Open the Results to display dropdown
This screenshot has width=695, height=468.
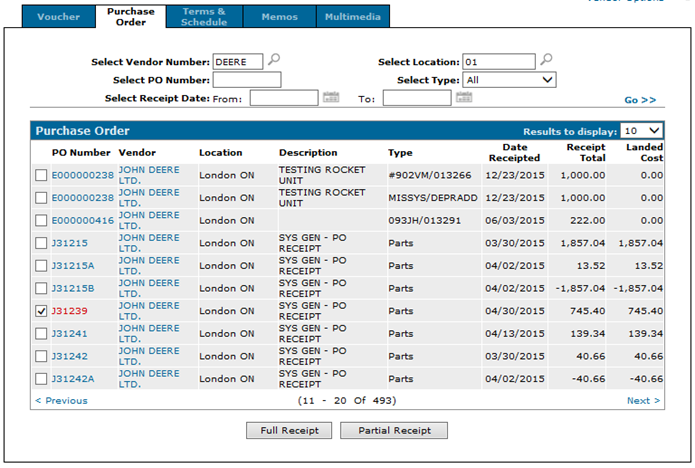(642, 131)
